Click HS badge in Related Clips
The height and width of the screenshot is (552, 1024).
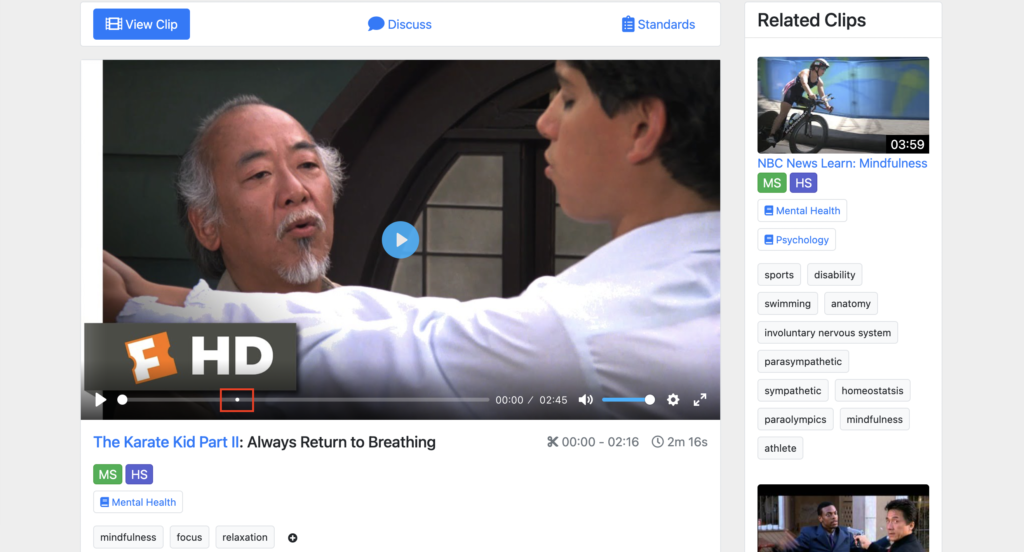click(x=803, y=183)
